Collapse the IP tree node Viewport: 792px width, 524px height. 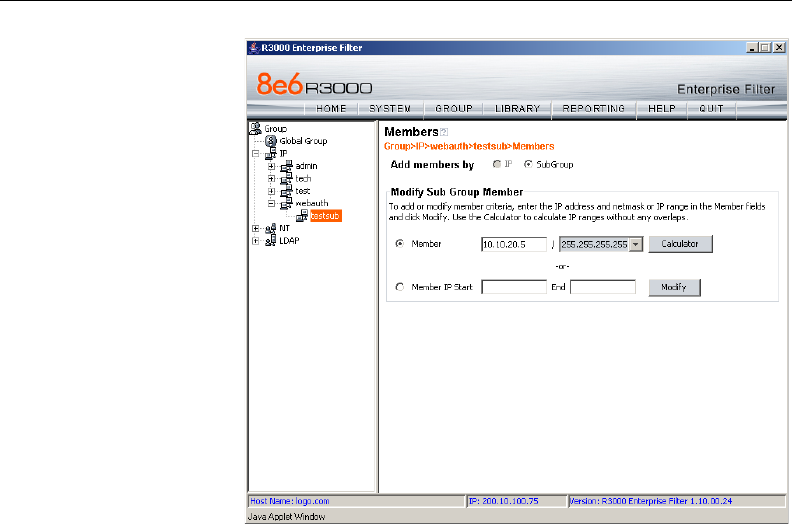pyautogui.click(x=256, y=154)
